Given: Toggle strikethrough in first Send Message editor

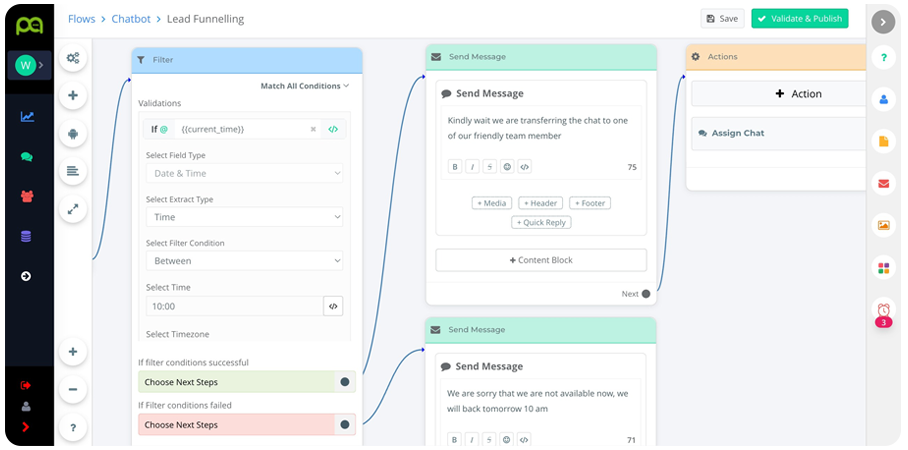Looking at the screenshot, I should point(489,167).
